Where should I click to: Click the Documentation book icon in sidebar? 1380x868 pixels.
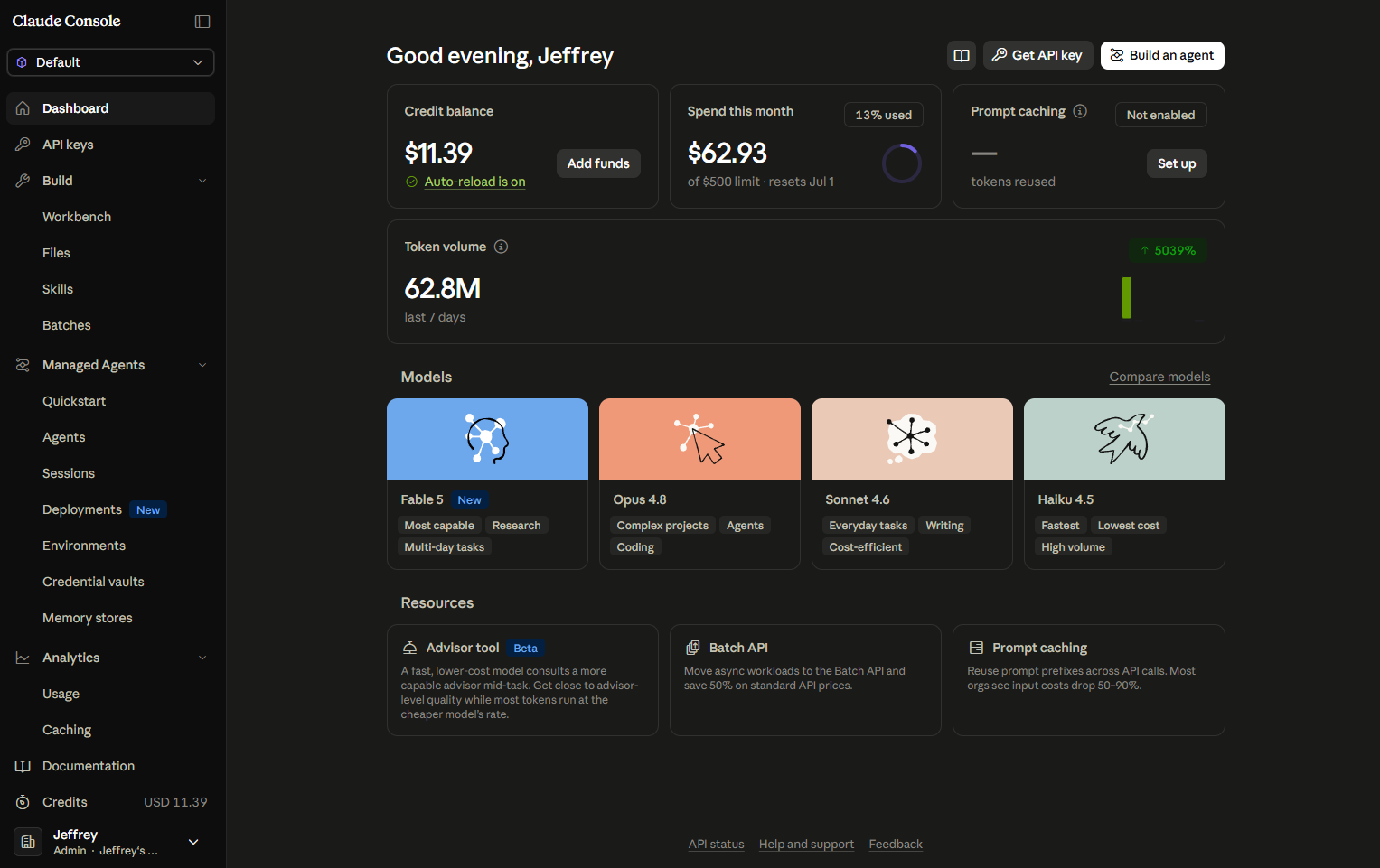[23, 766]
